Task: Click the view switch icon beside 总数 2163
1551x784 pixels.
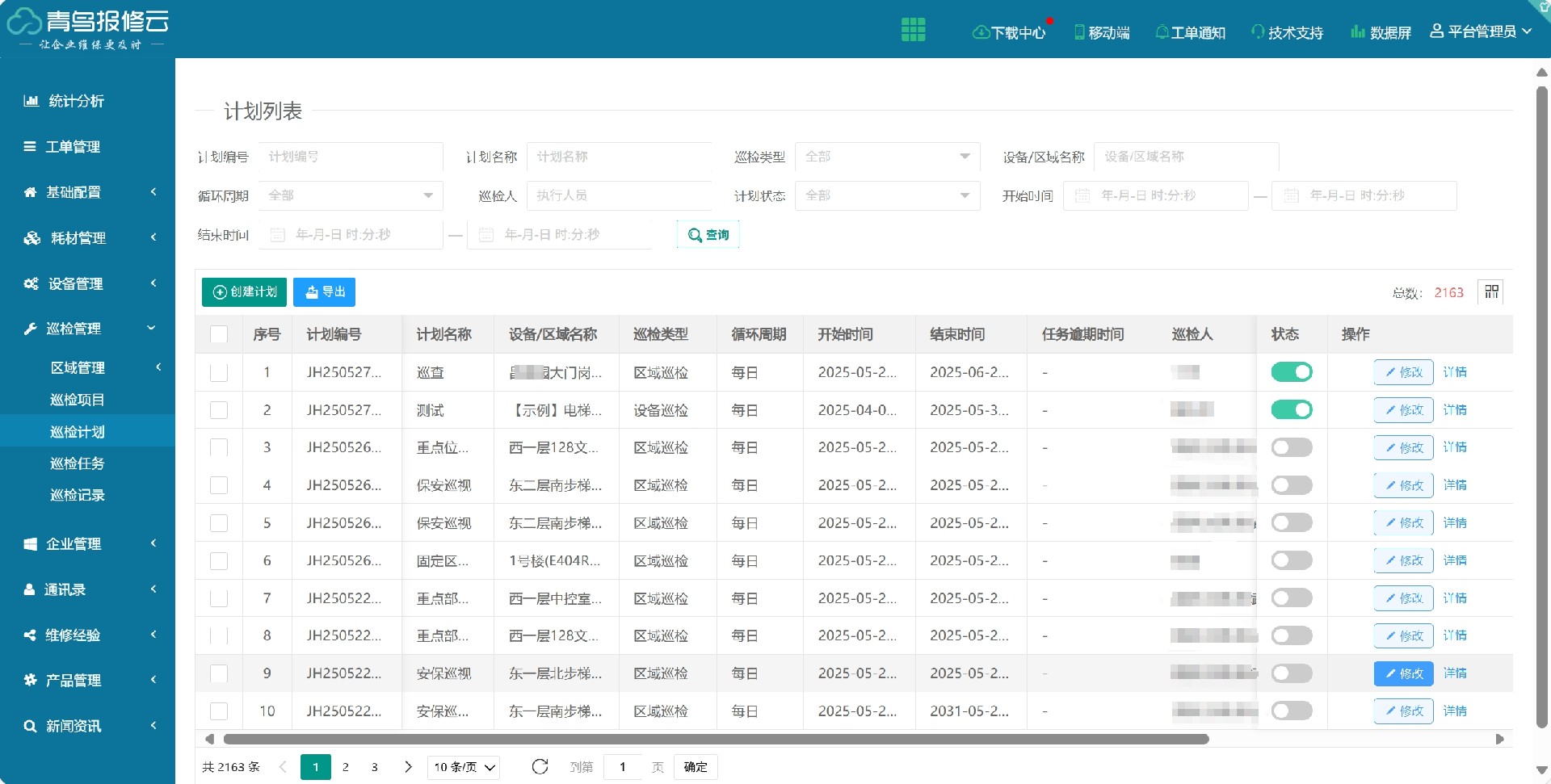Action: 1490,292
